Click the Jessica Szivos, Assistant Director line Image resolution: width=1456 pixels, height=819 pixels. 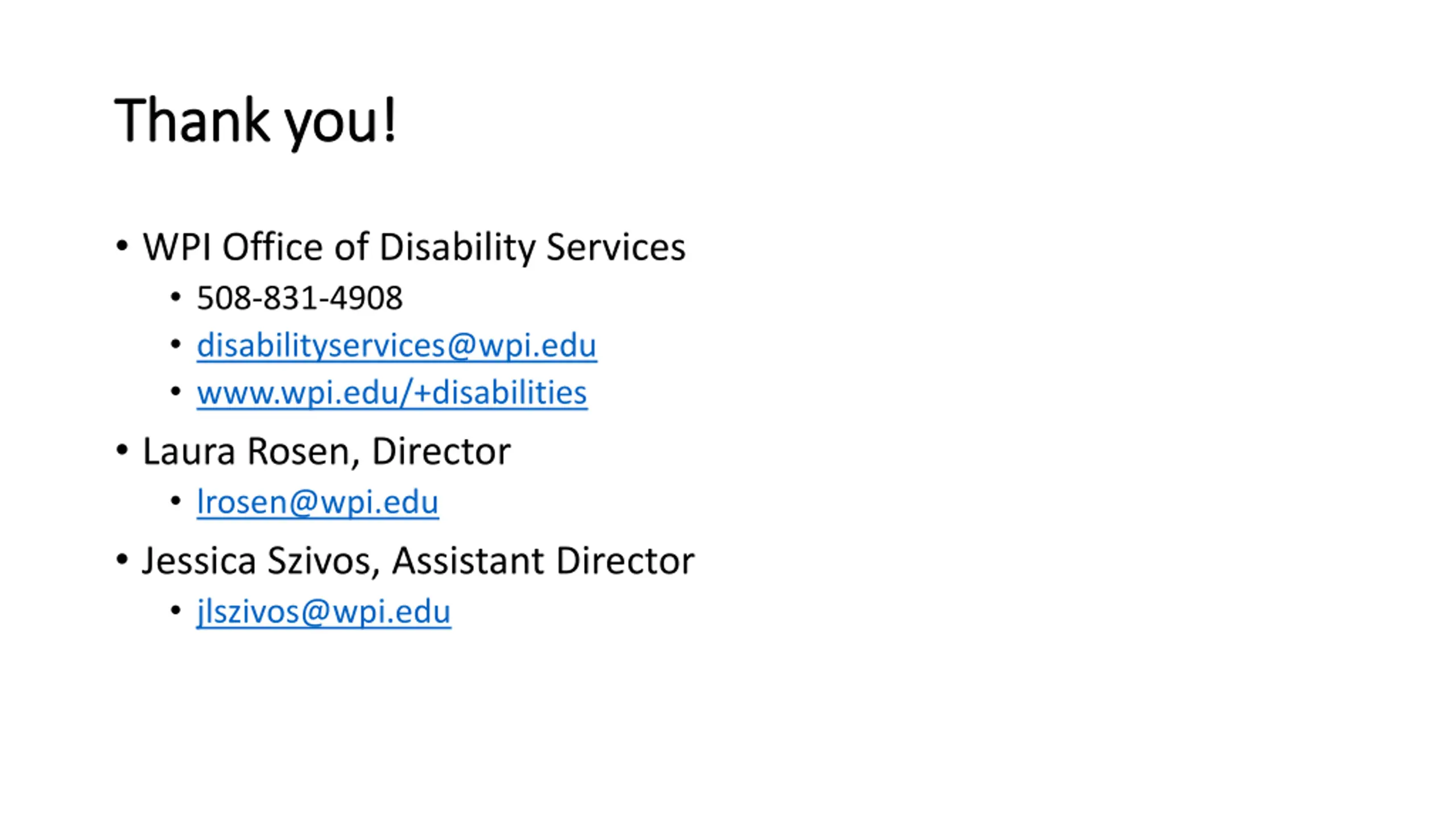[x=418, y=561]
